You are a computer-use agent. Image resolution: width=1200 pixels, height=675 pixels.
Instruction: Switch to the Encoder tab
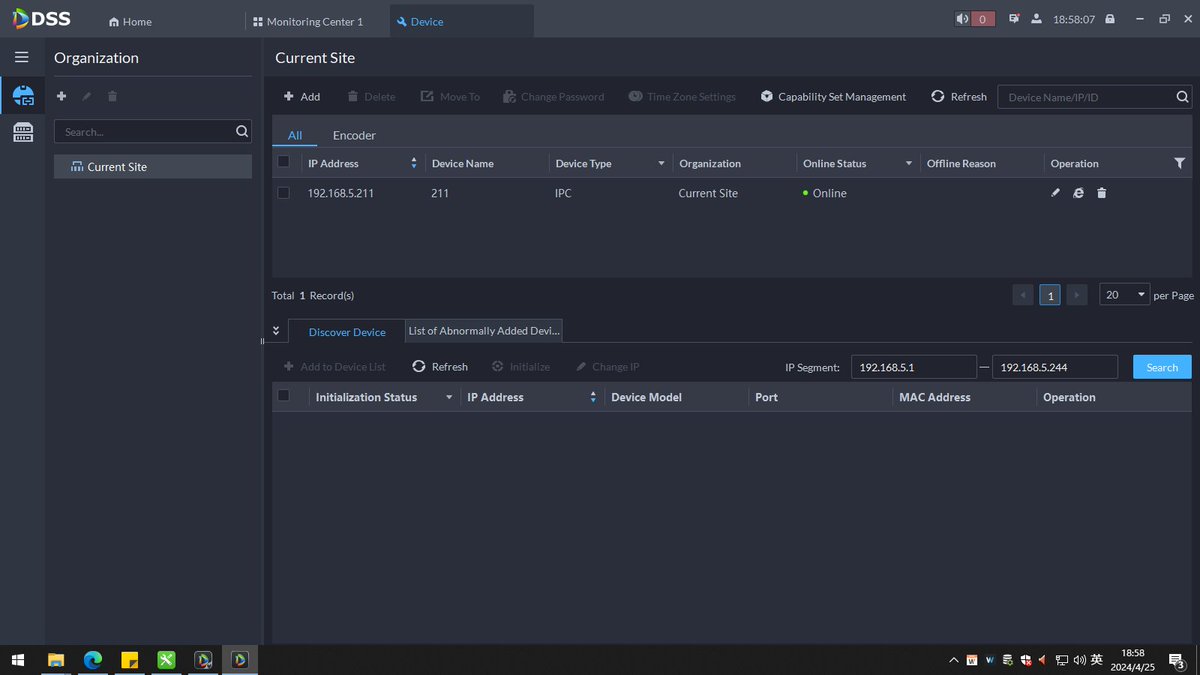click(354, 135)
